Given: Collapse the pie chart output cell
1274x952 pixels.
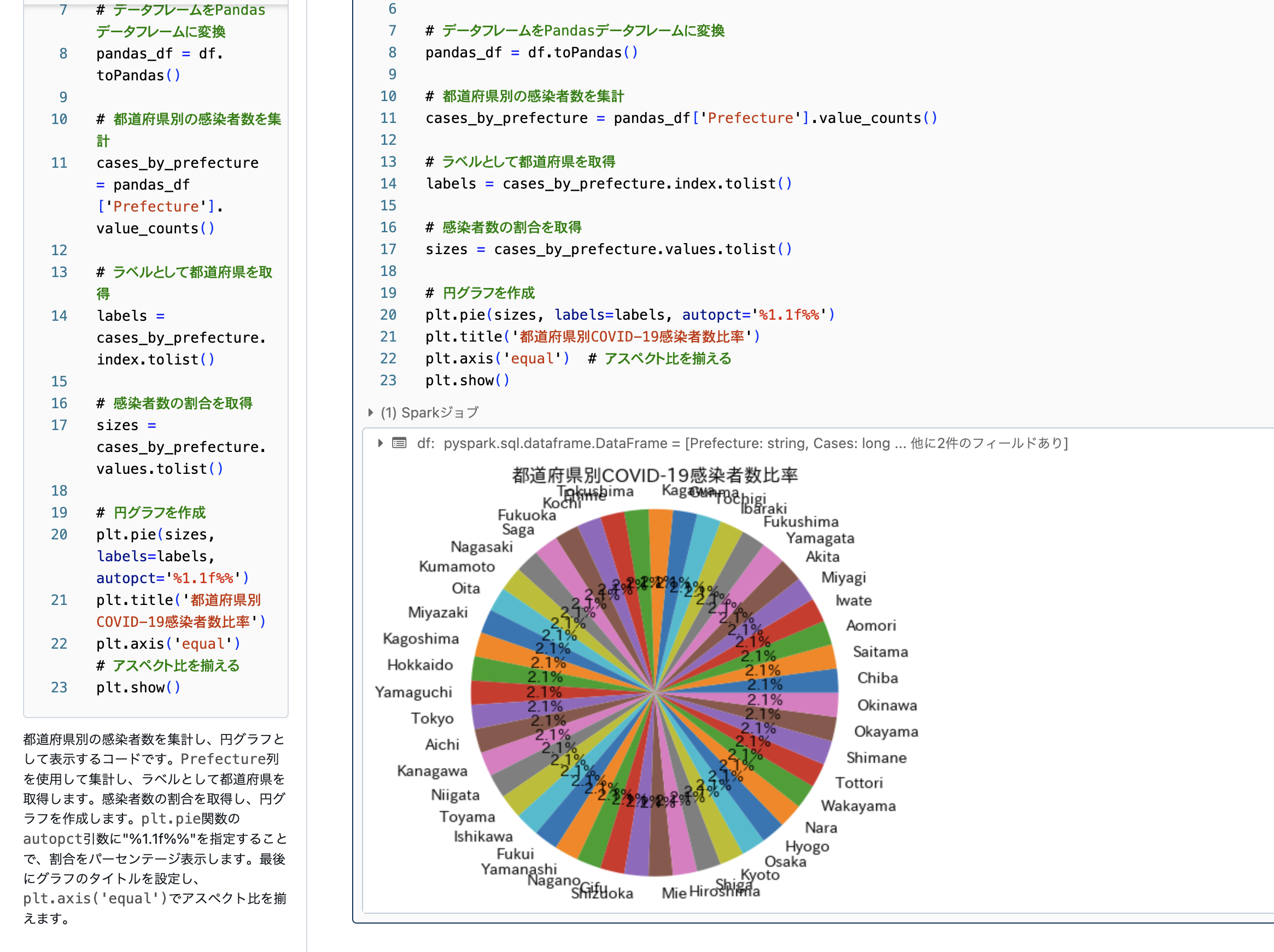Looking at the screenshot, I should click(x=380, y=443).
